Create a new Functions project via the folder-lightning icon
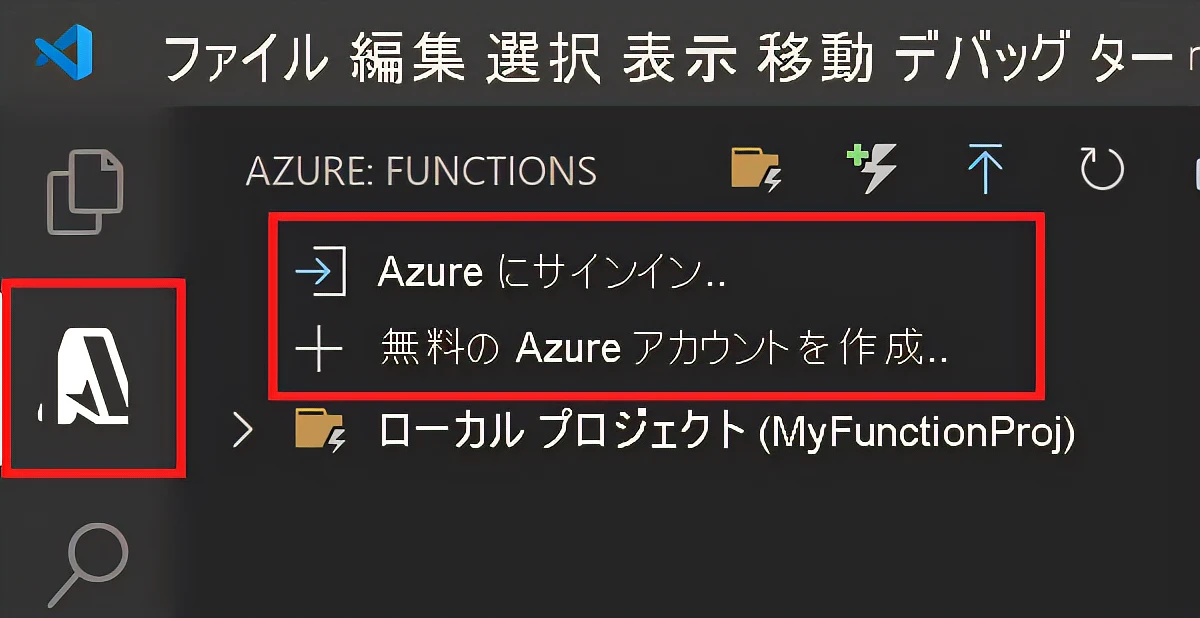Image resolution: width=1200 pixels, height=618 pixels. (758, 168)
